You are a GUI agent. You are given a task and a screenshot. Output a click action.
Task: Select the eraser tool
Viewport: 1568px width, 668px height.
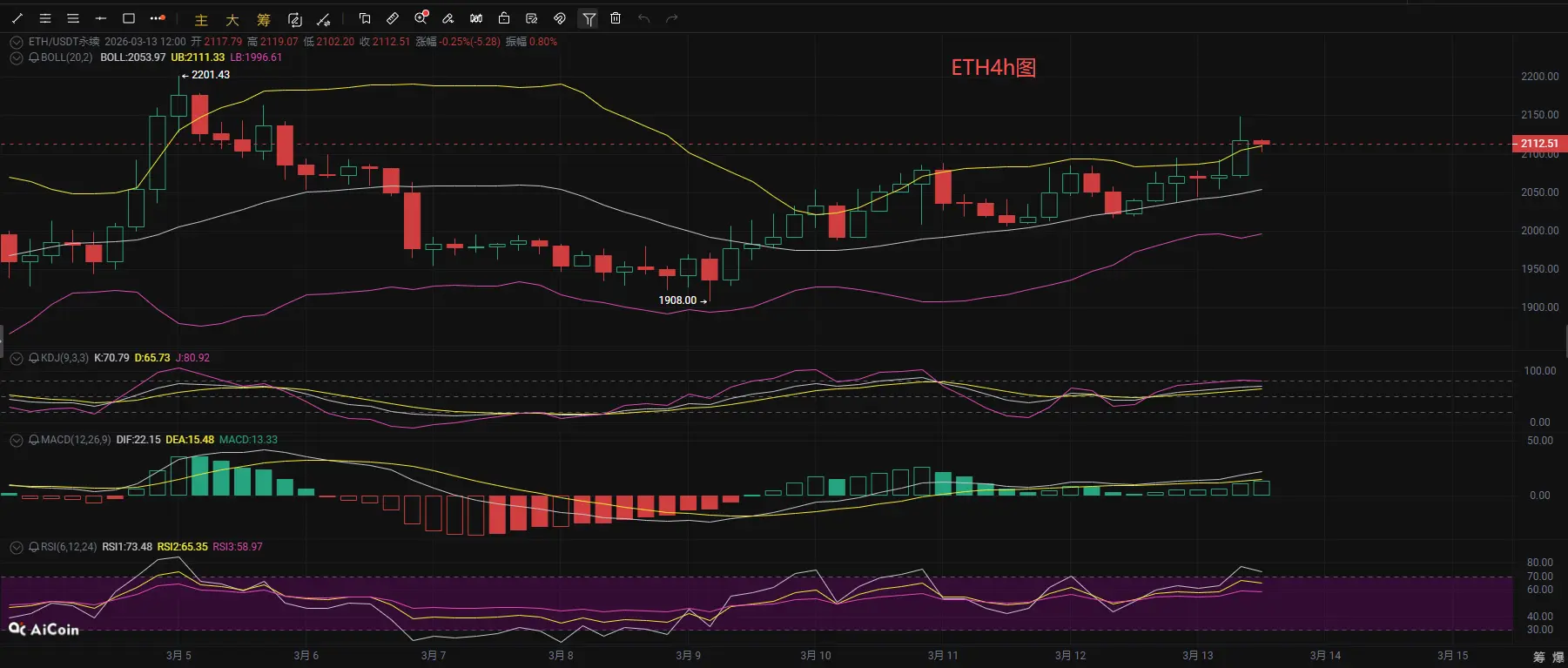[448, 18]
